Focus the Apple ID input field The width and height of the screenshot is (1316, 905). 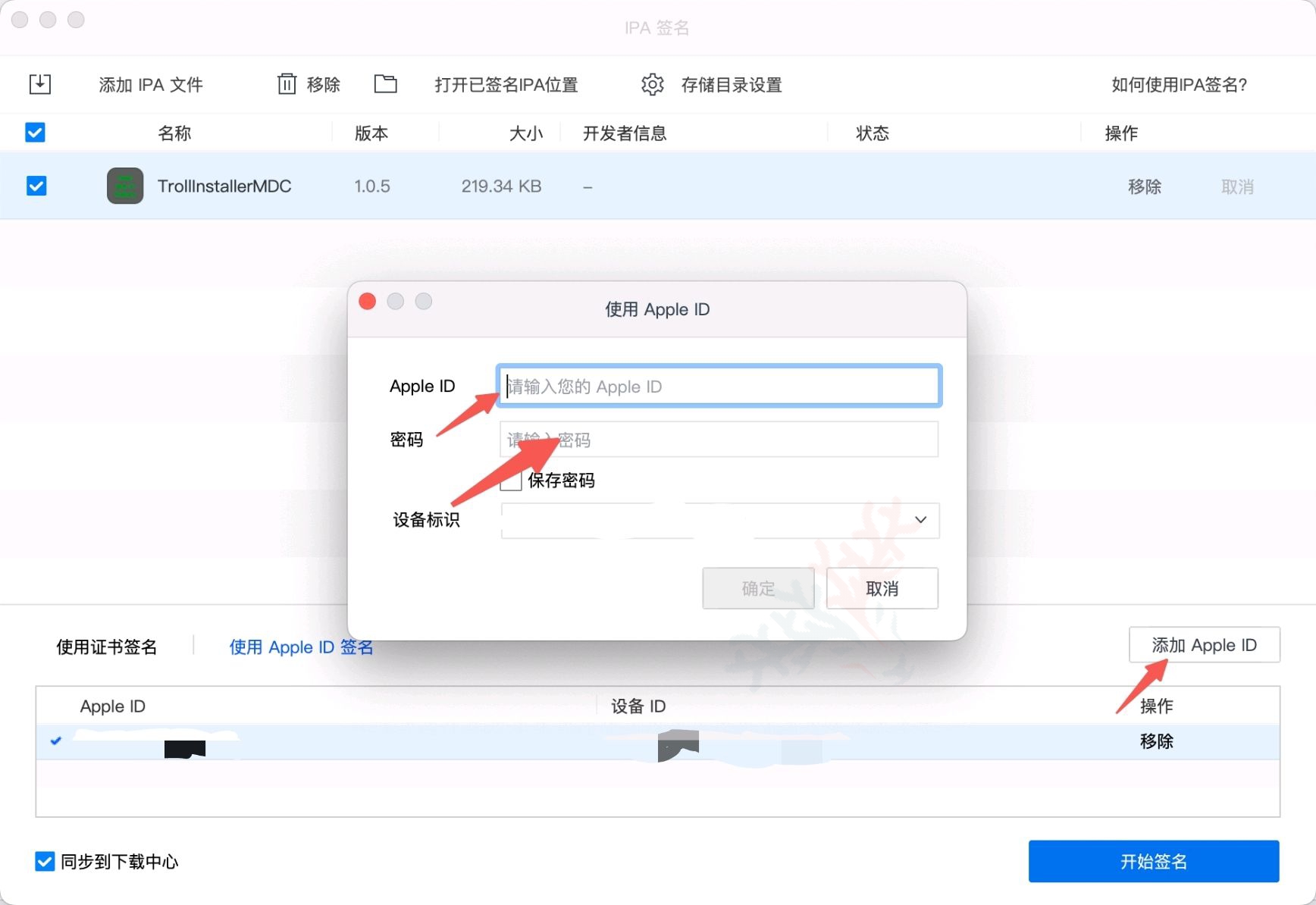[719, 386]
